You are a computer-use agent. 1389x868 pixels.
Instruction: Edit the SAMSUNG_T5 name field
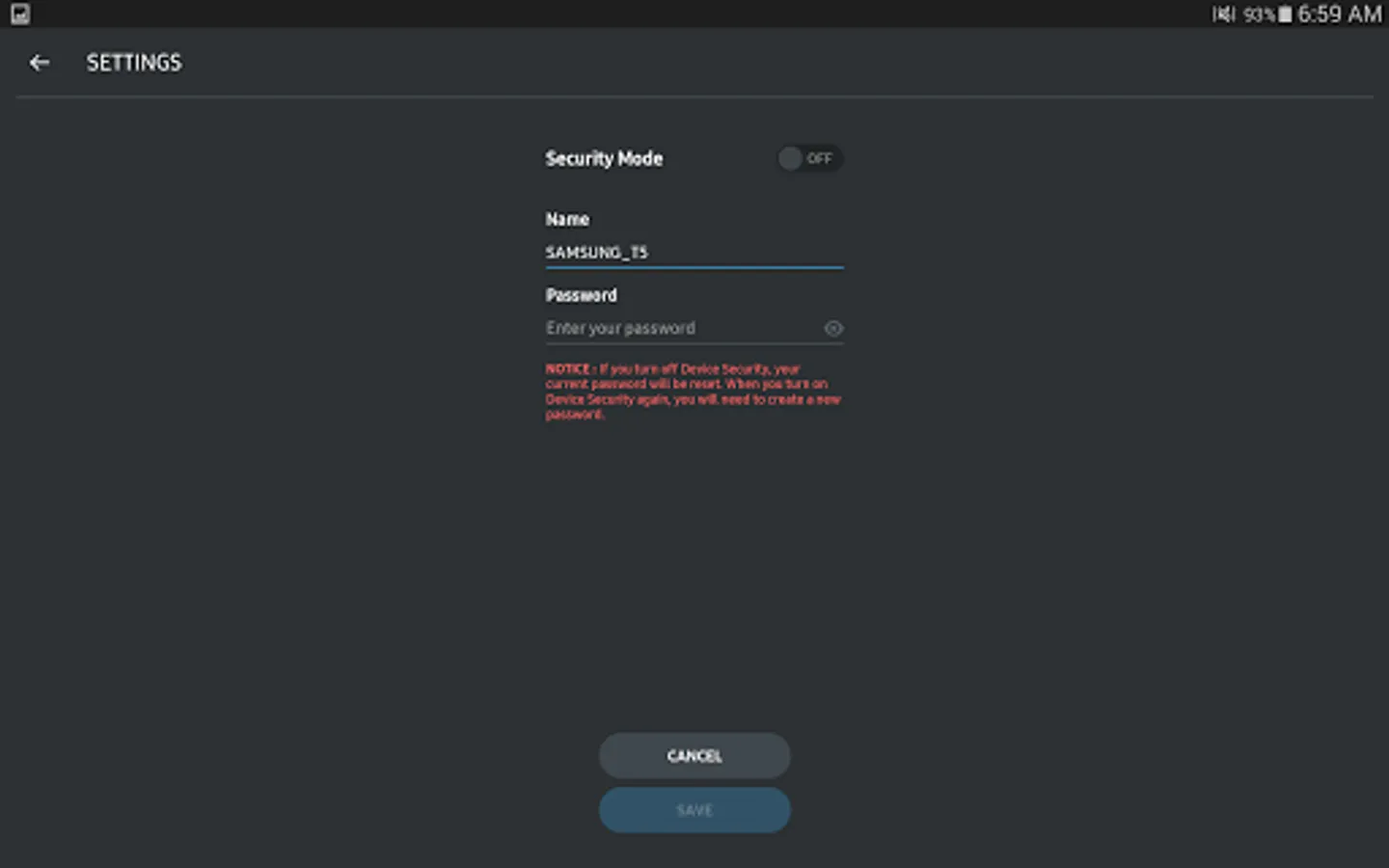tap(694, 253)
